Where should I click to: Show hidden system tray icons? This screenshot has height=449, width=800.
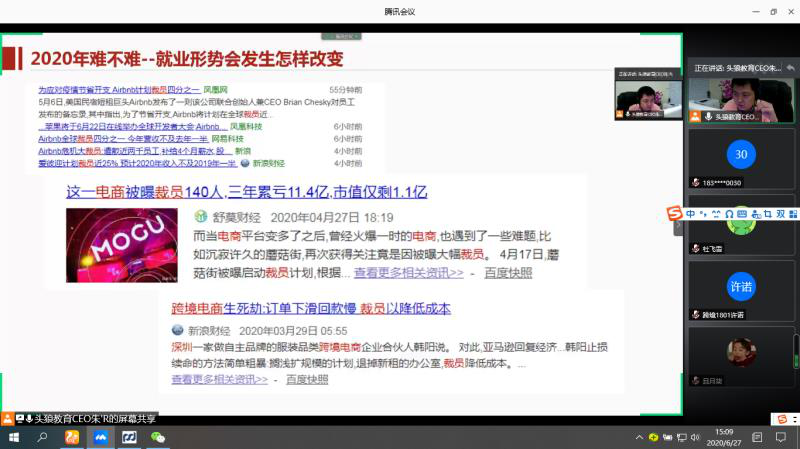(639, 438)
